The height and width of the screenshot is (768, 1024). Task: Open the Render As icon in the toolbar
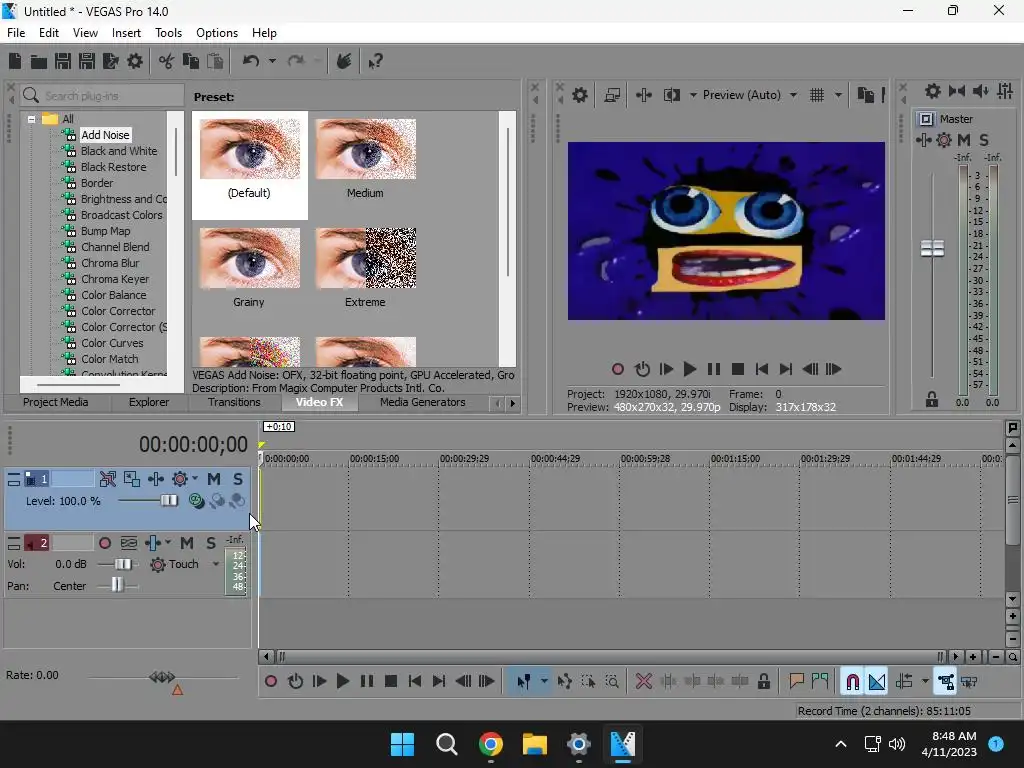pyautogui.click(x=110, y=61)
